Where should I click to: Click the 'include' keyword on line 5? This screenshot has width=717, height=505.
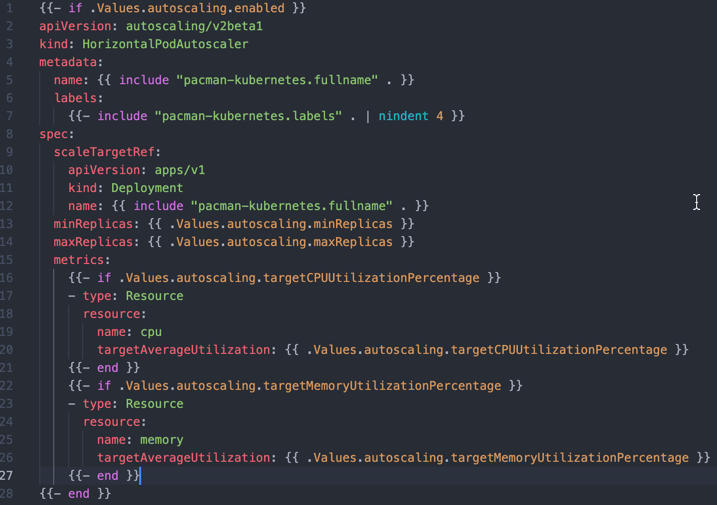click(144, 80)
